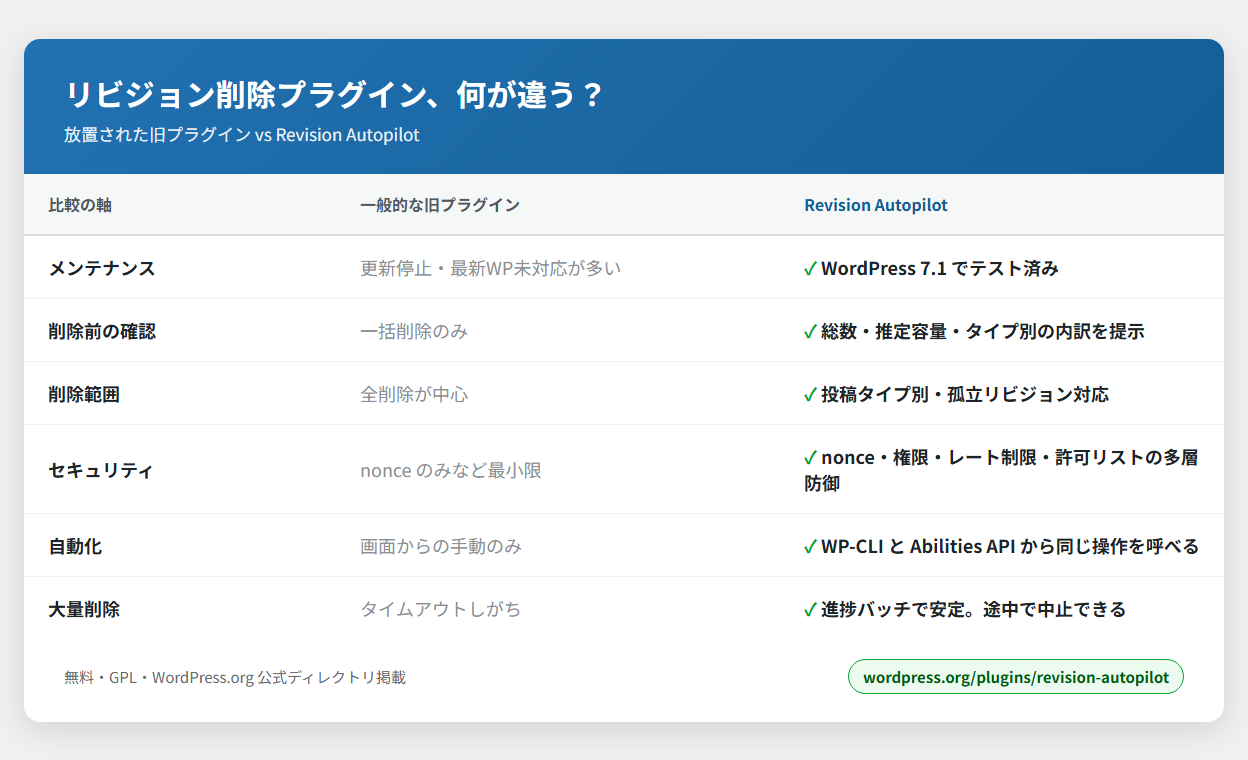Click the 'メンテナンス' row label

(102, 268)
